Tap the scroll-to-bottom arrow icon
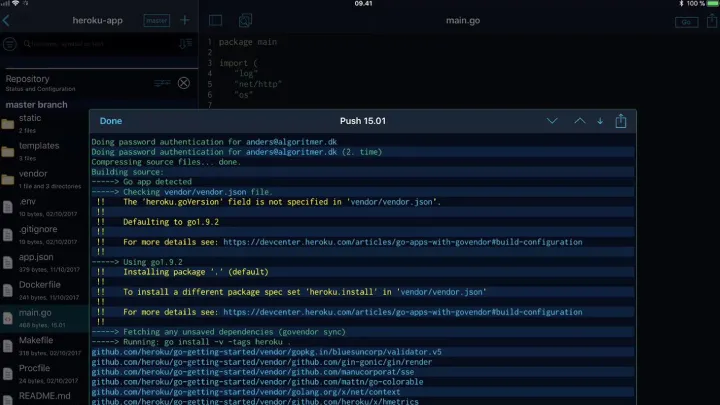The width and height of the screenshot is (720, 405). (600, 121)
